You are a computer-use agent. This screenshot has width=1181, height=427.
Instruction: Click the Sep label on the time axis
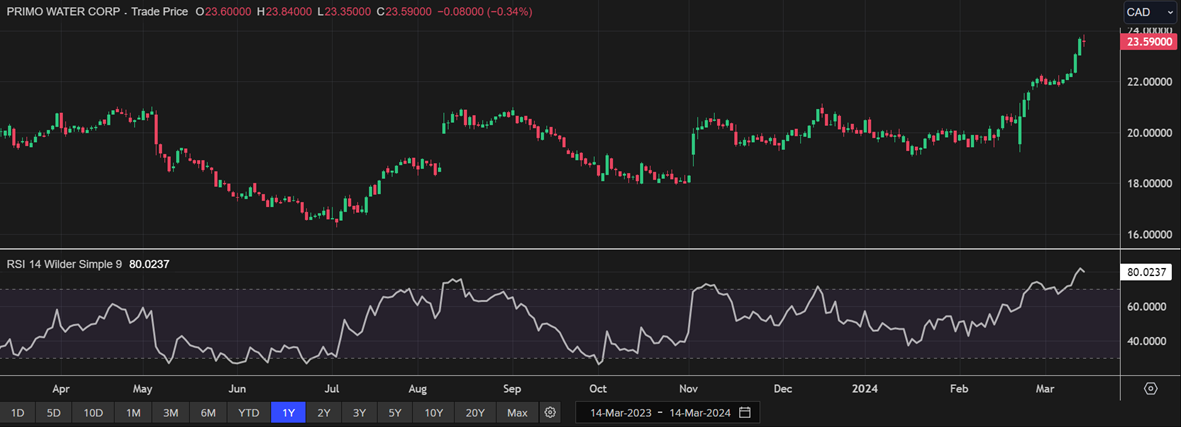click(512, 389)
